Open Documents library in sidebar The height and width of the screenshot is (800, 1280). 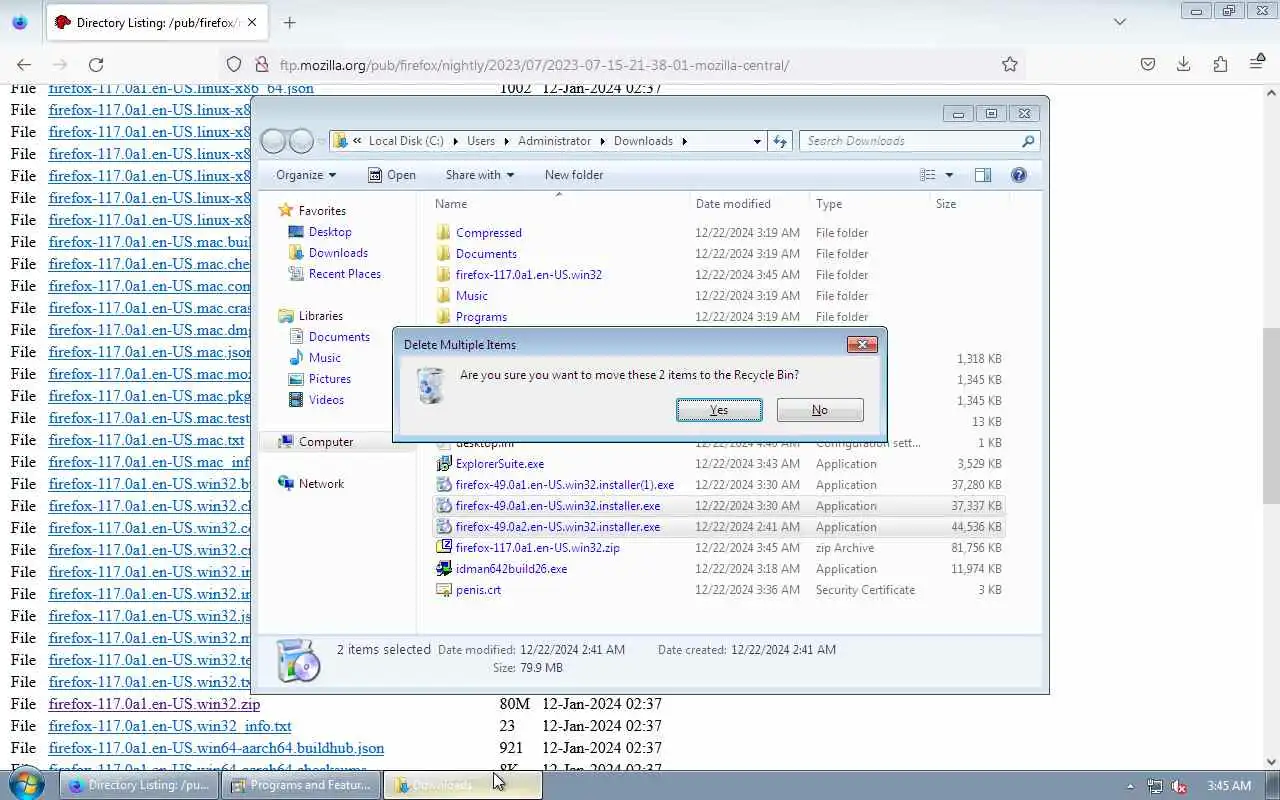[339, 337]
